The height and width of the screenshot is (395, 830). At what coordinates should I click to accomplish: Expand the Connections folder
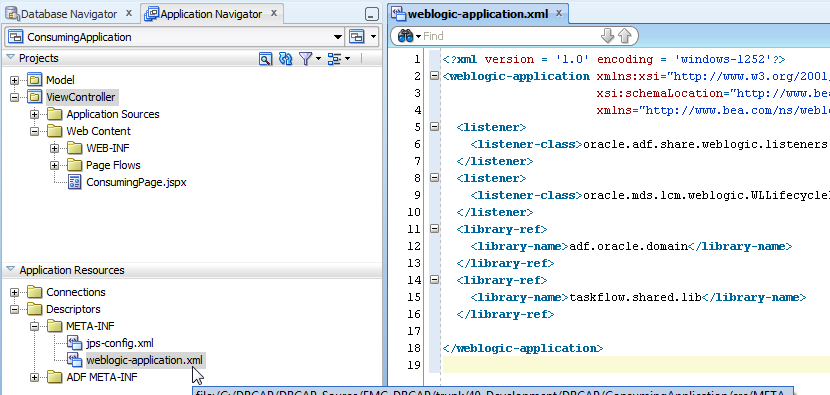tap(14, 292)
